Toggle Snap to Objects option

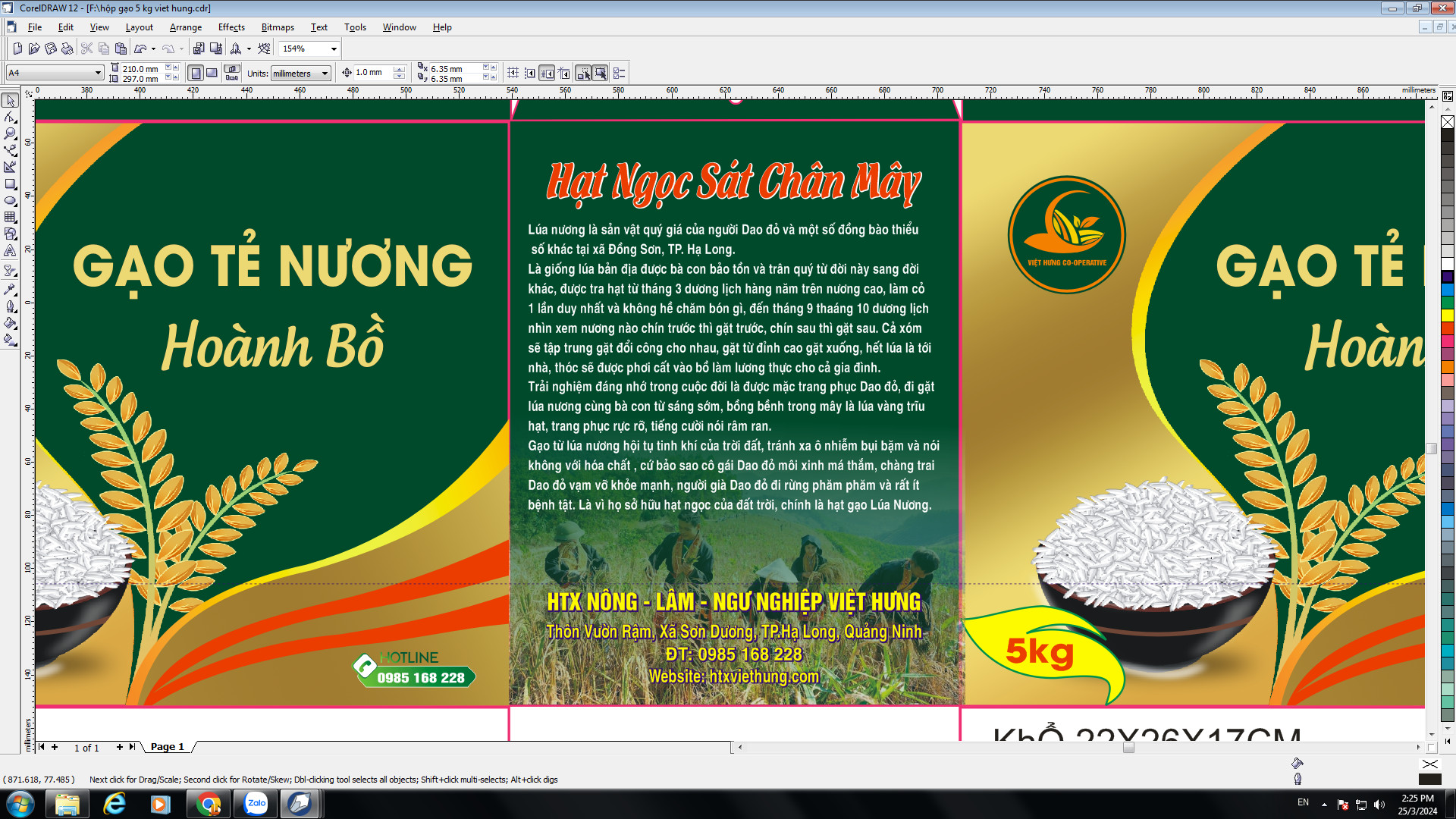click(x=547, y=73)
